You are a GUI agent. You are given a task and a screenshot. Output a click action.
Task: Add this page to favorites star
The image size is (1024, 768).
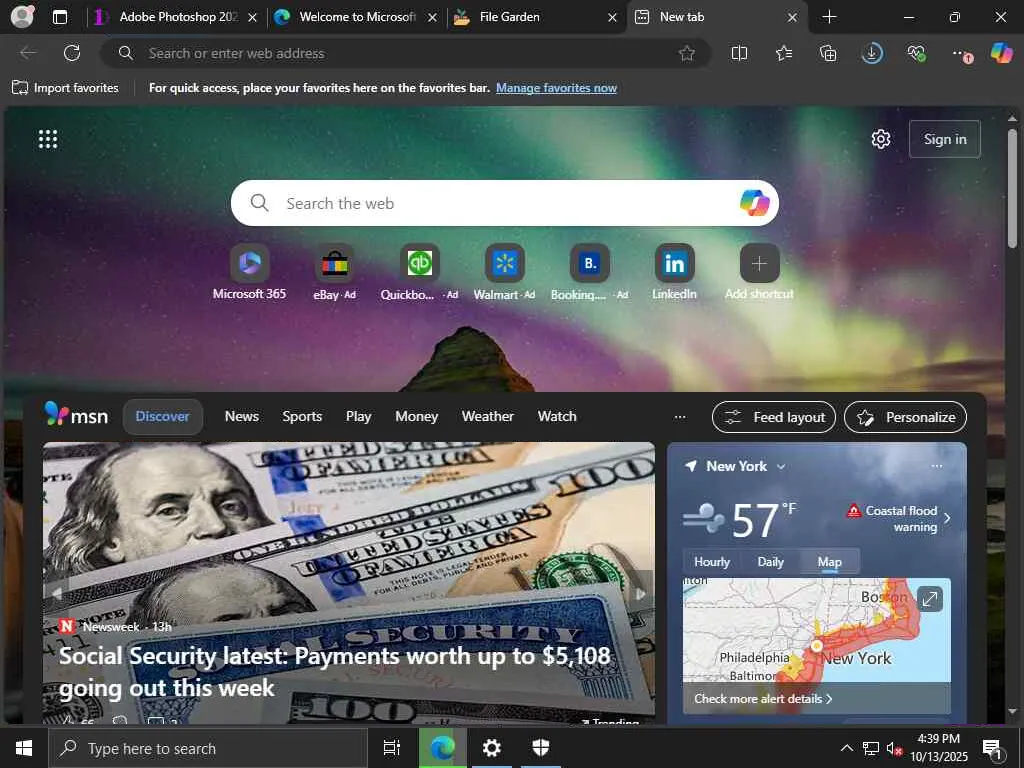[686, 53]
